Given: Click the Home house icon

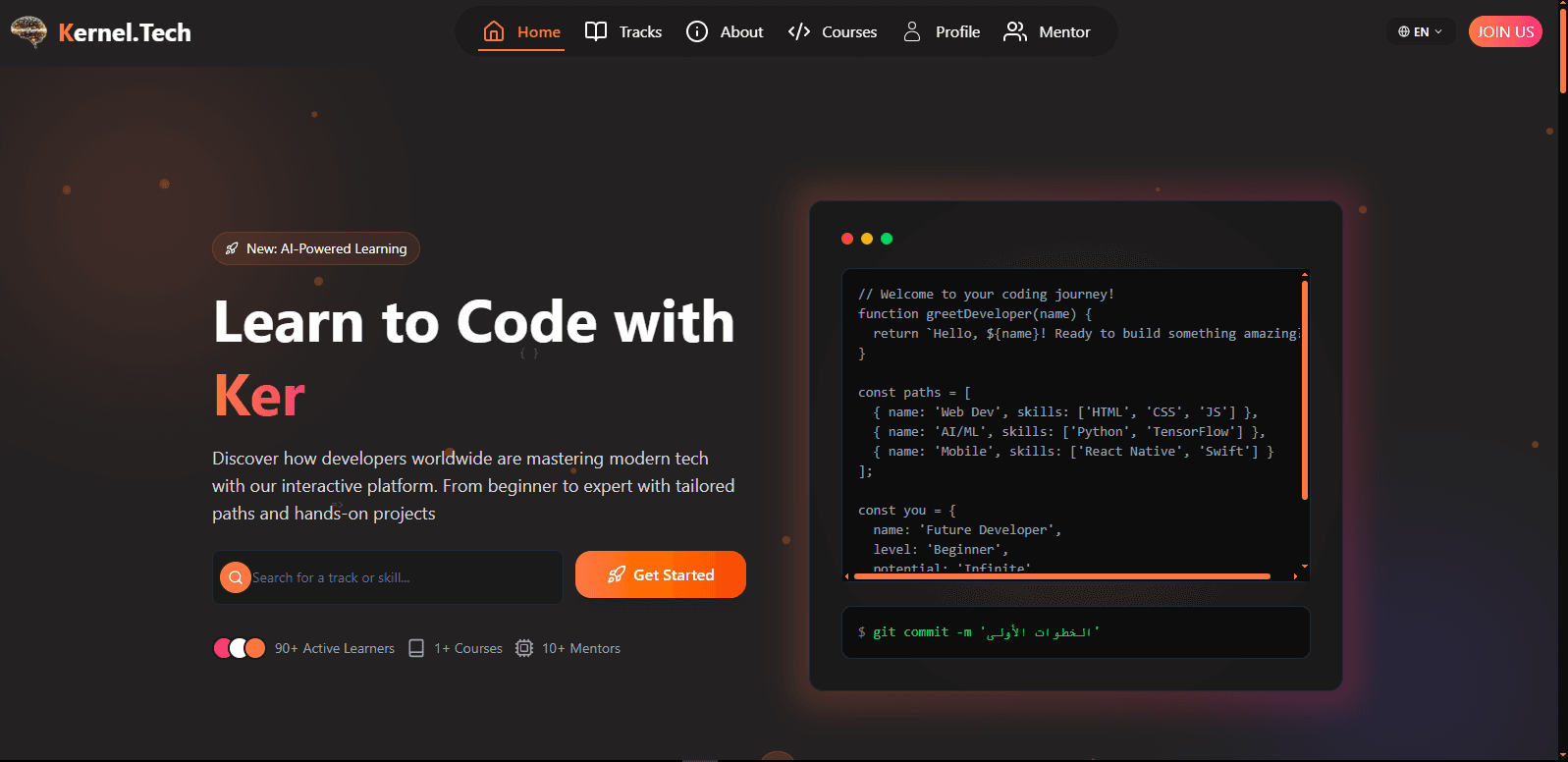Looking at the screenshot, I should 494,31.
